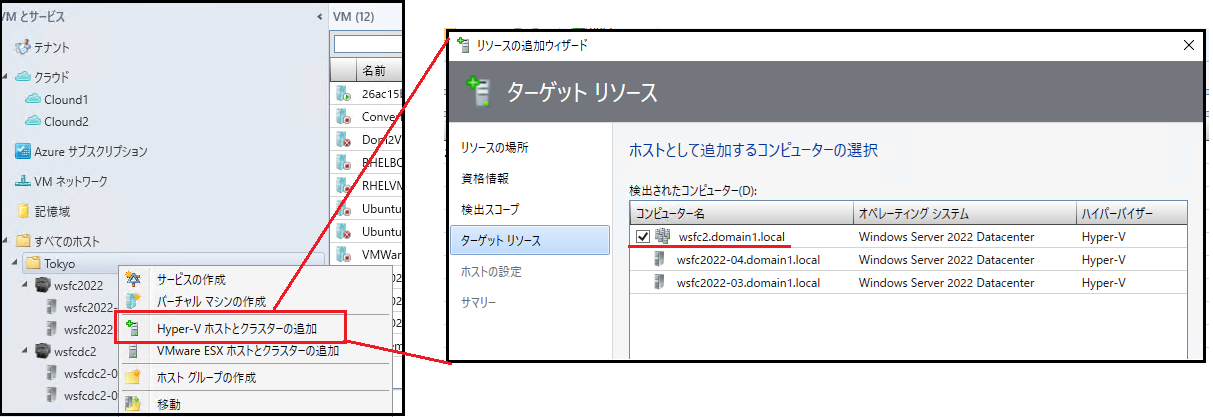
Task: Click the サマリー wizard step
Action: pyautogui.click(x=479, y=302)
